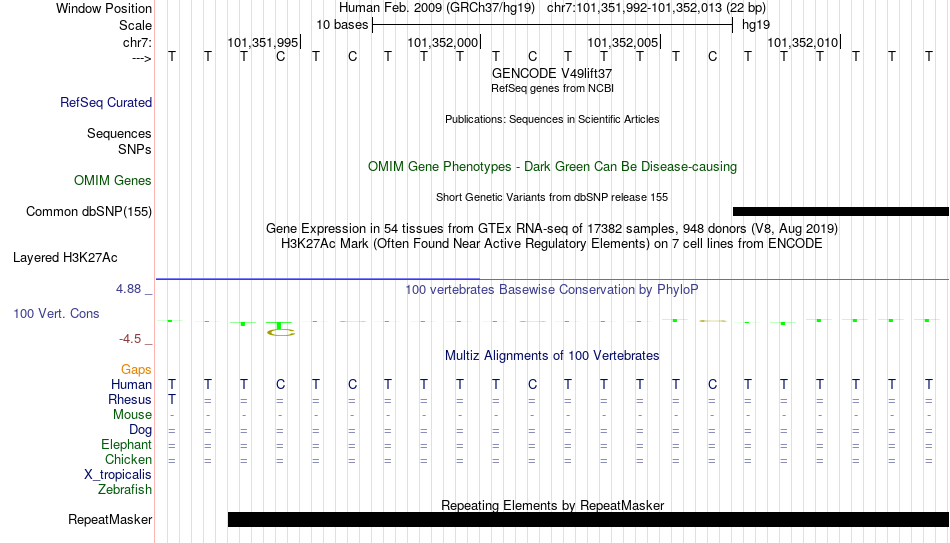
Task: Click the Sequences track label
Action: click(119, 133)
